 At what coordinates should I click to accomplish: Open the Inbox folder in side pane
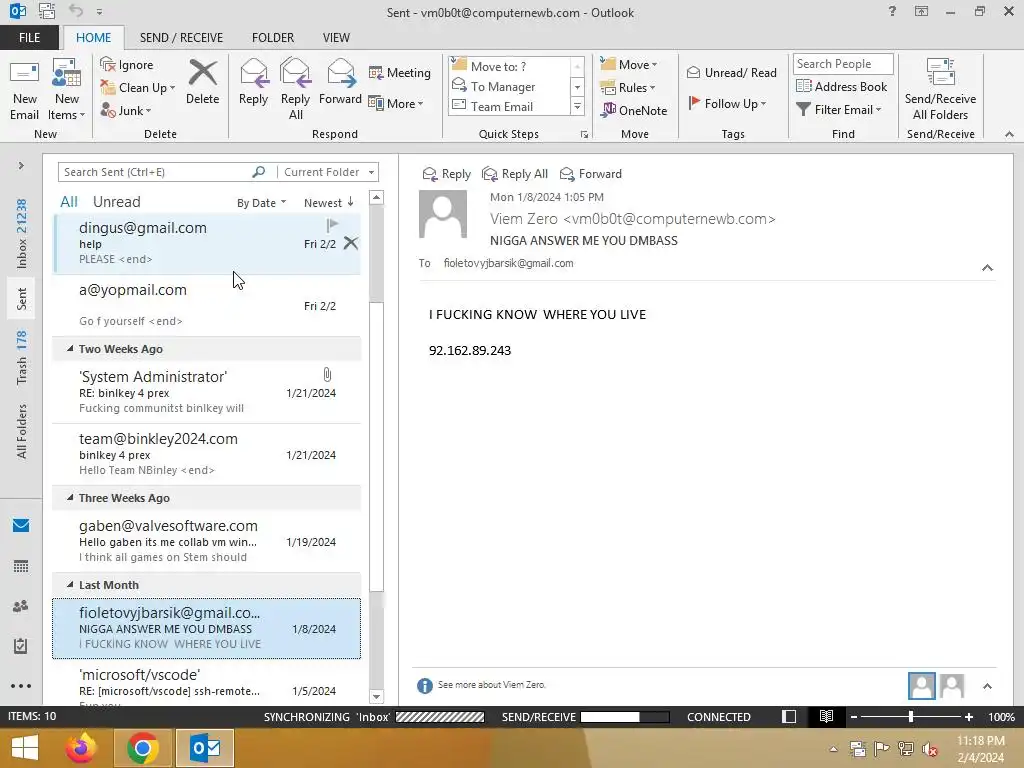click(22, 234)
